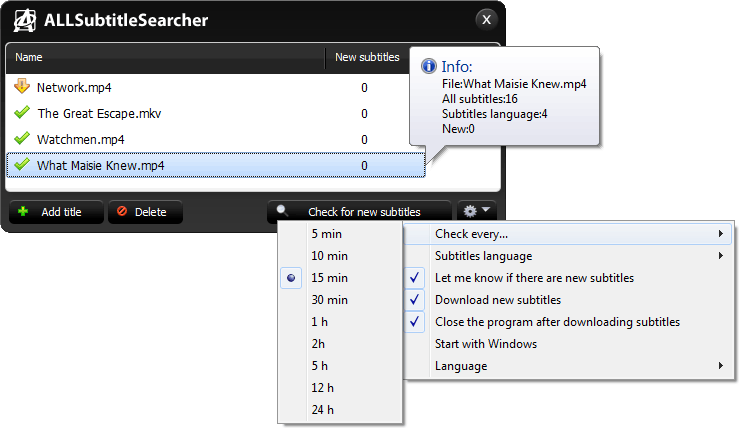Click New:0 text in tooltip
Image resolution: width=739 pixels, height=428 pixels.
click(x=458, y=129)
